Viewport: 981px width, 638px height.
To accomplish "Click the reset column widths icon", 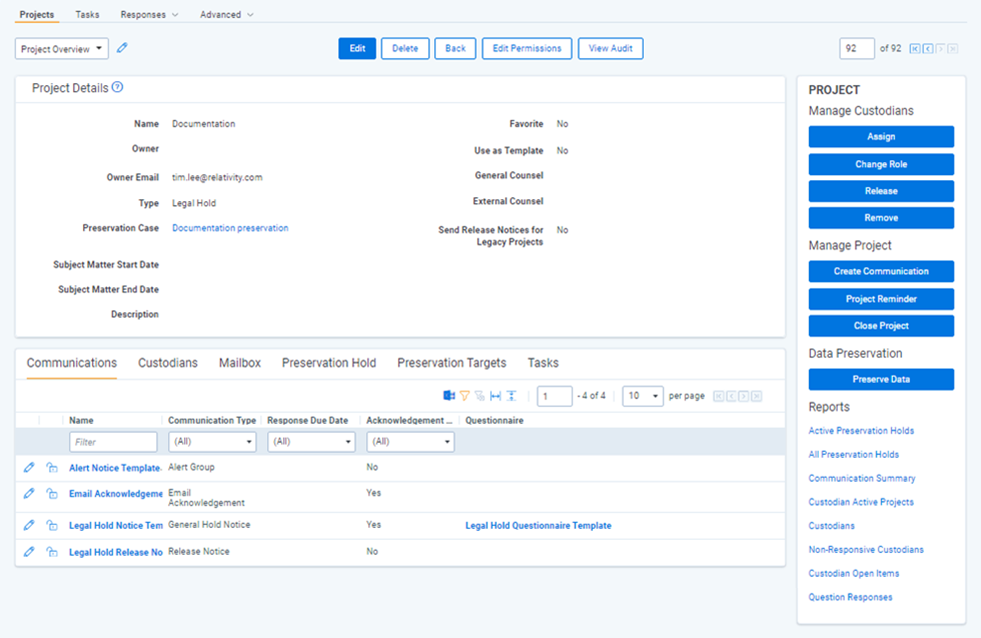I will click(x=496, y=395).
